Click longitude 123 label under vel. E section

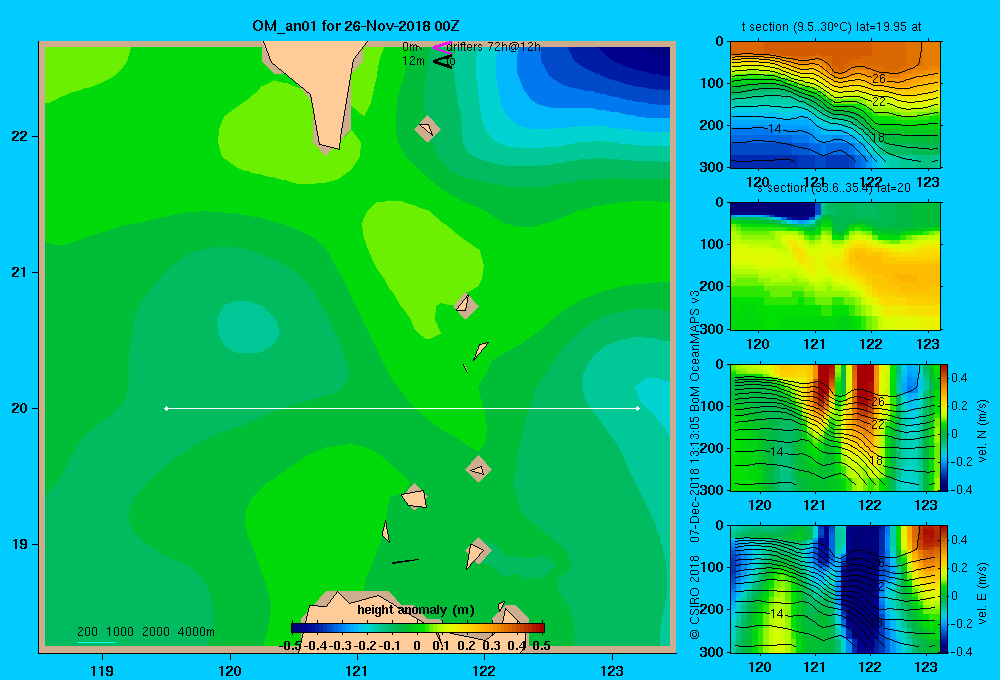click(926, 667)
